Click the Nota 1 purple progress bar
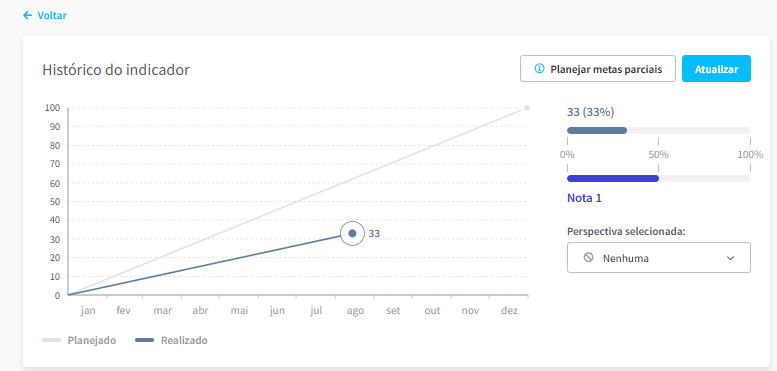777x371 pixels. point(659,179)
